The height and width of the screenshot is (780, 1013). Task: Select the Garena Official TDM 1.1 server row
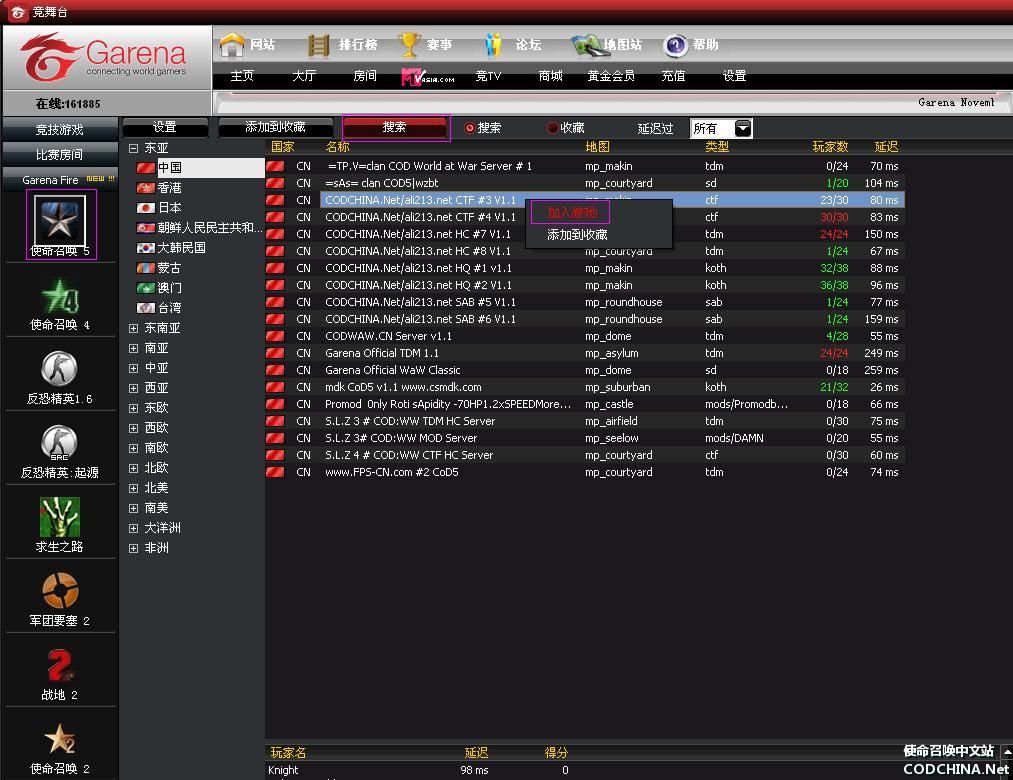coord(585,353)
